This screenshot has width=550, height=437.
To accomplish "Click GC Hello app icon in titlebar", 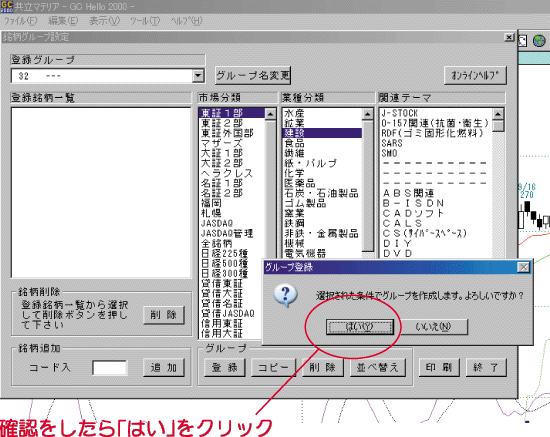I will pos(7,6).
